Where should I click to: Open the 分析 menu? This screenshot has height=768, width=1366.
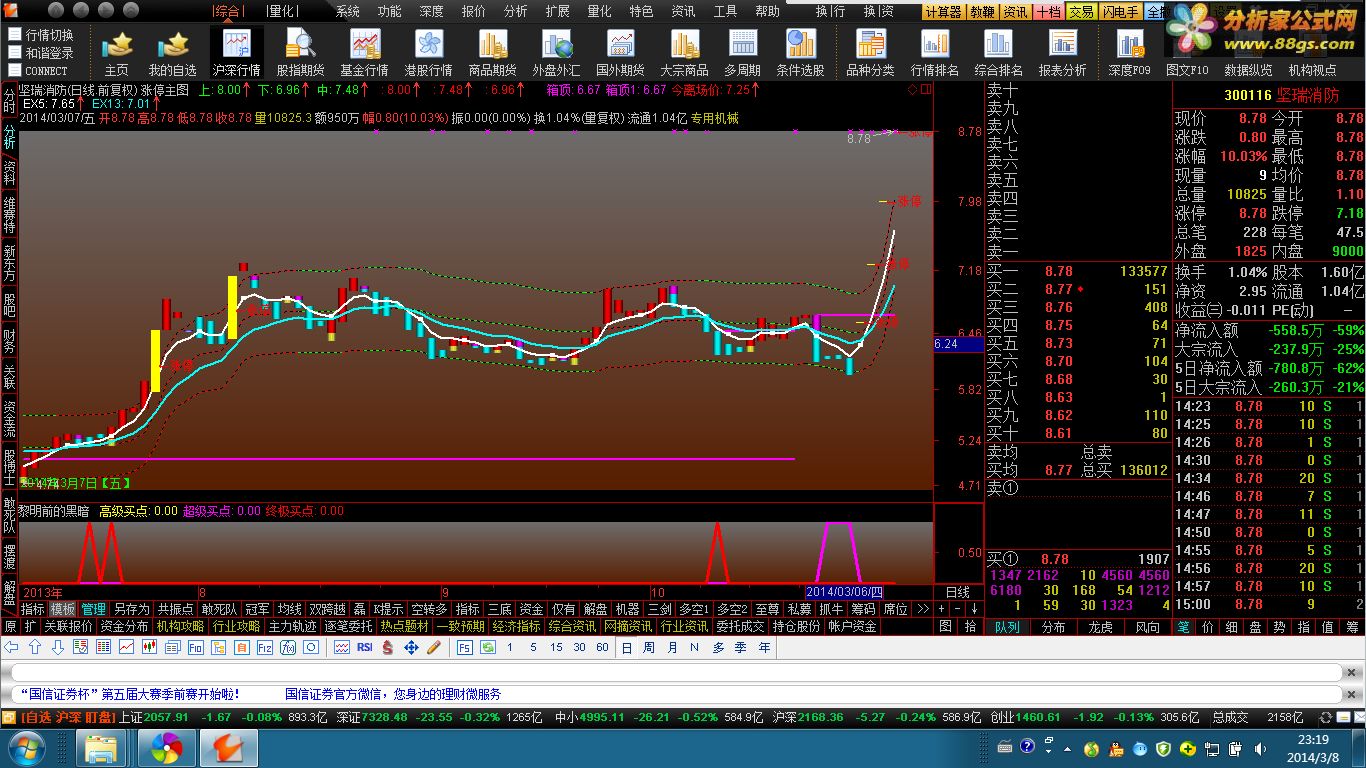(x=515, y=11)
